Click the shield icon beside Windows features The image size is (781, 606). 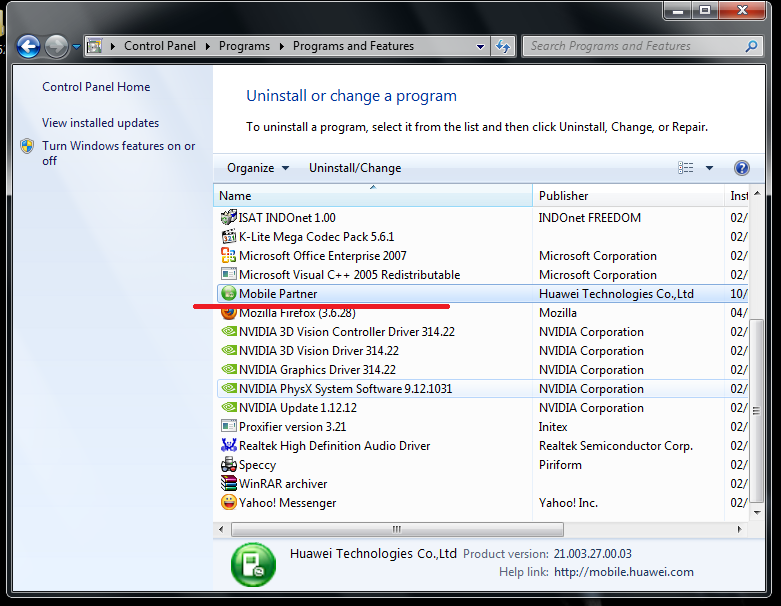click(x=27, y=146)
